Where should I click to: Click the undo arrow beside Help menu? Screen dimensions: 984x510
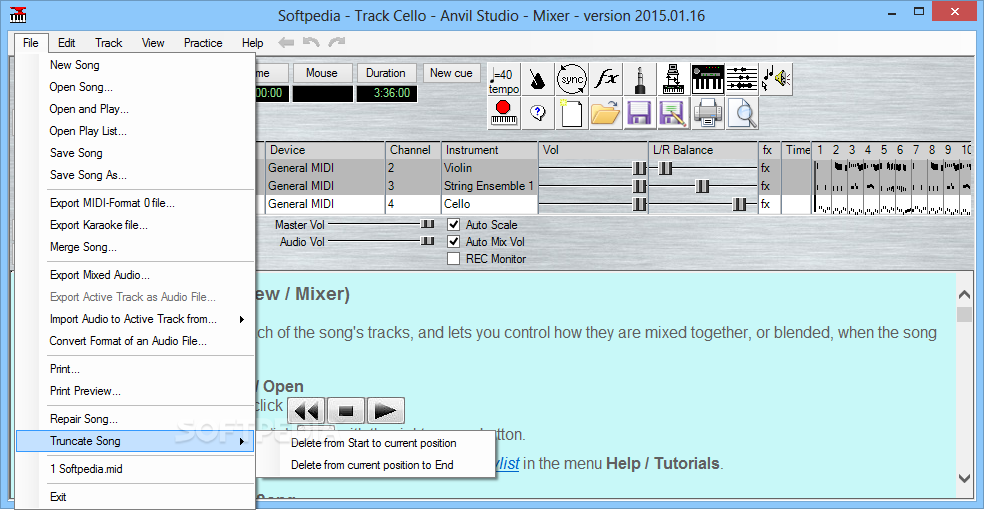[311, 42]
